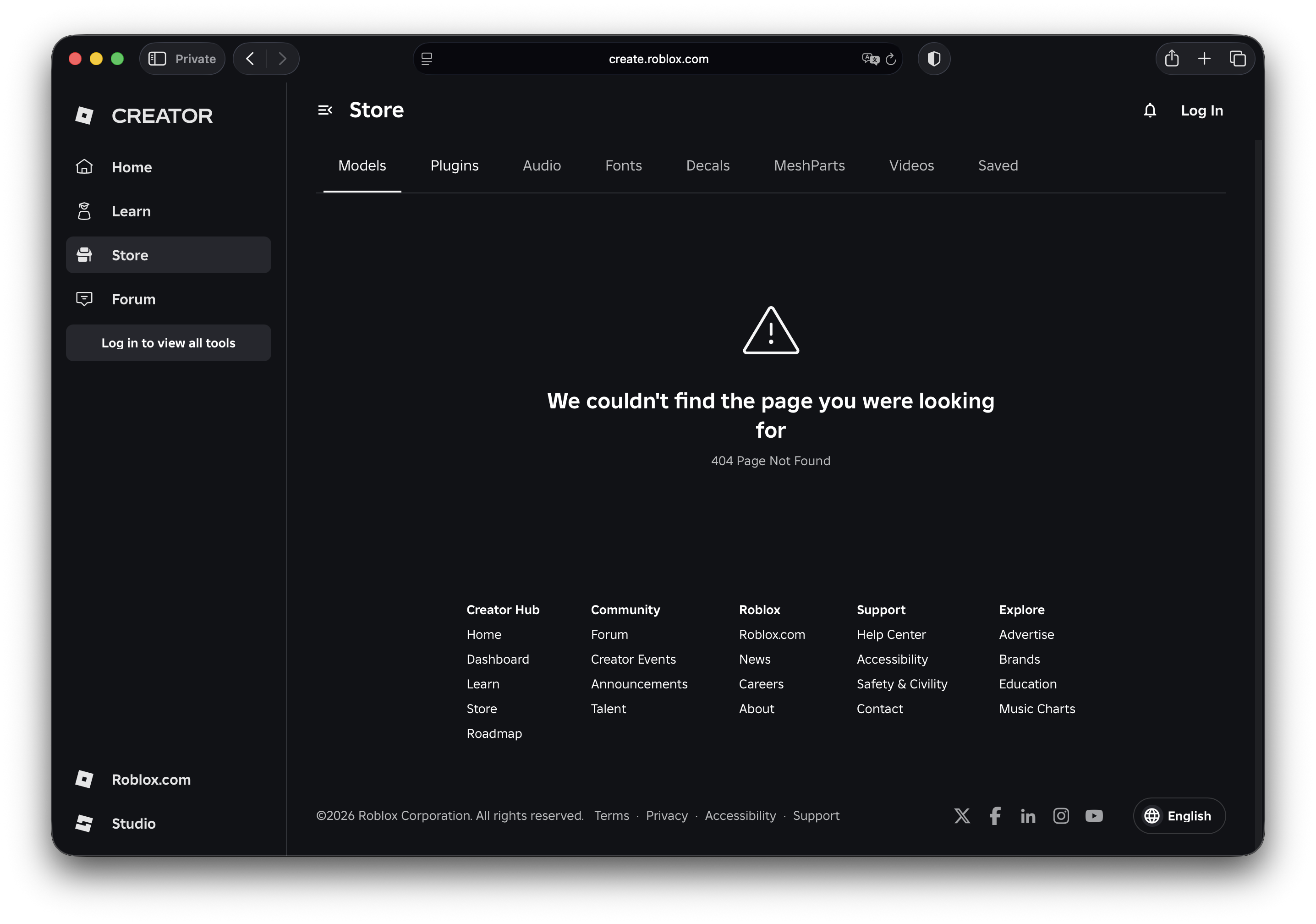1316x924 pixels.
Task: Click the Log In button
Action: pyautogui.click(x=1201, y=110)
